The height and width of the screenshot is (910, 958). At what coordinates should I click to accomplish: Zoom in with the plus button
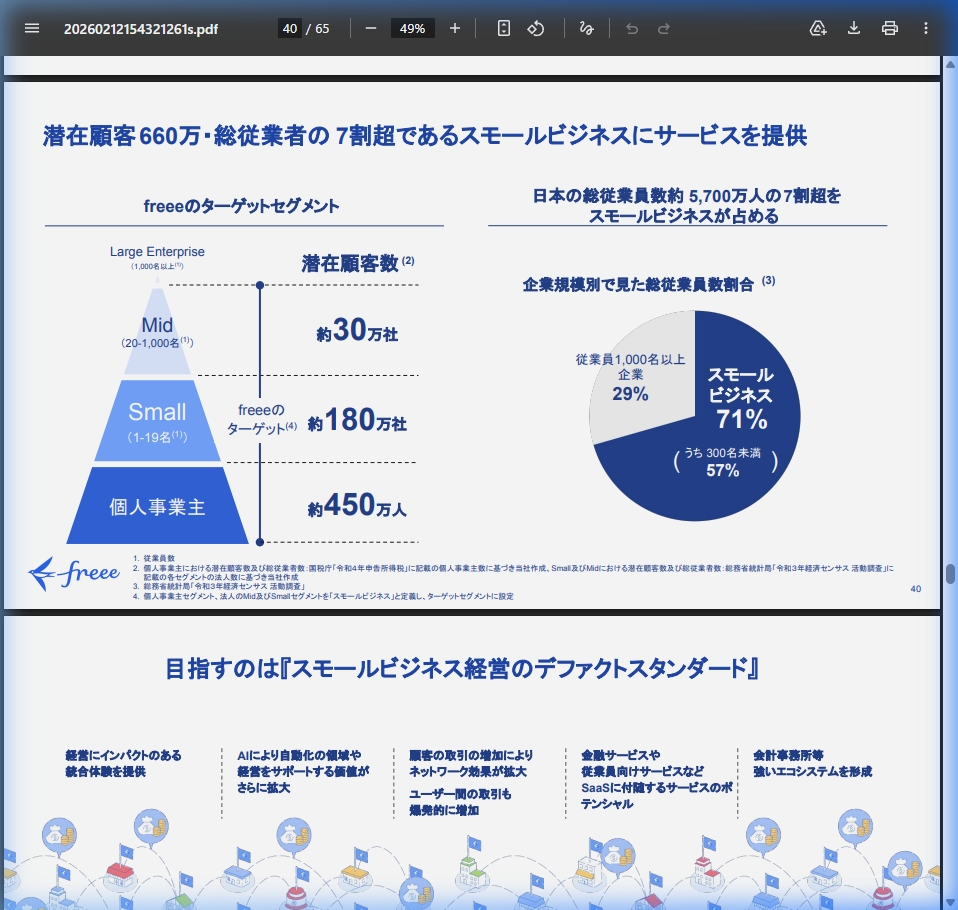pyautogui.click(x=455, y=28)
